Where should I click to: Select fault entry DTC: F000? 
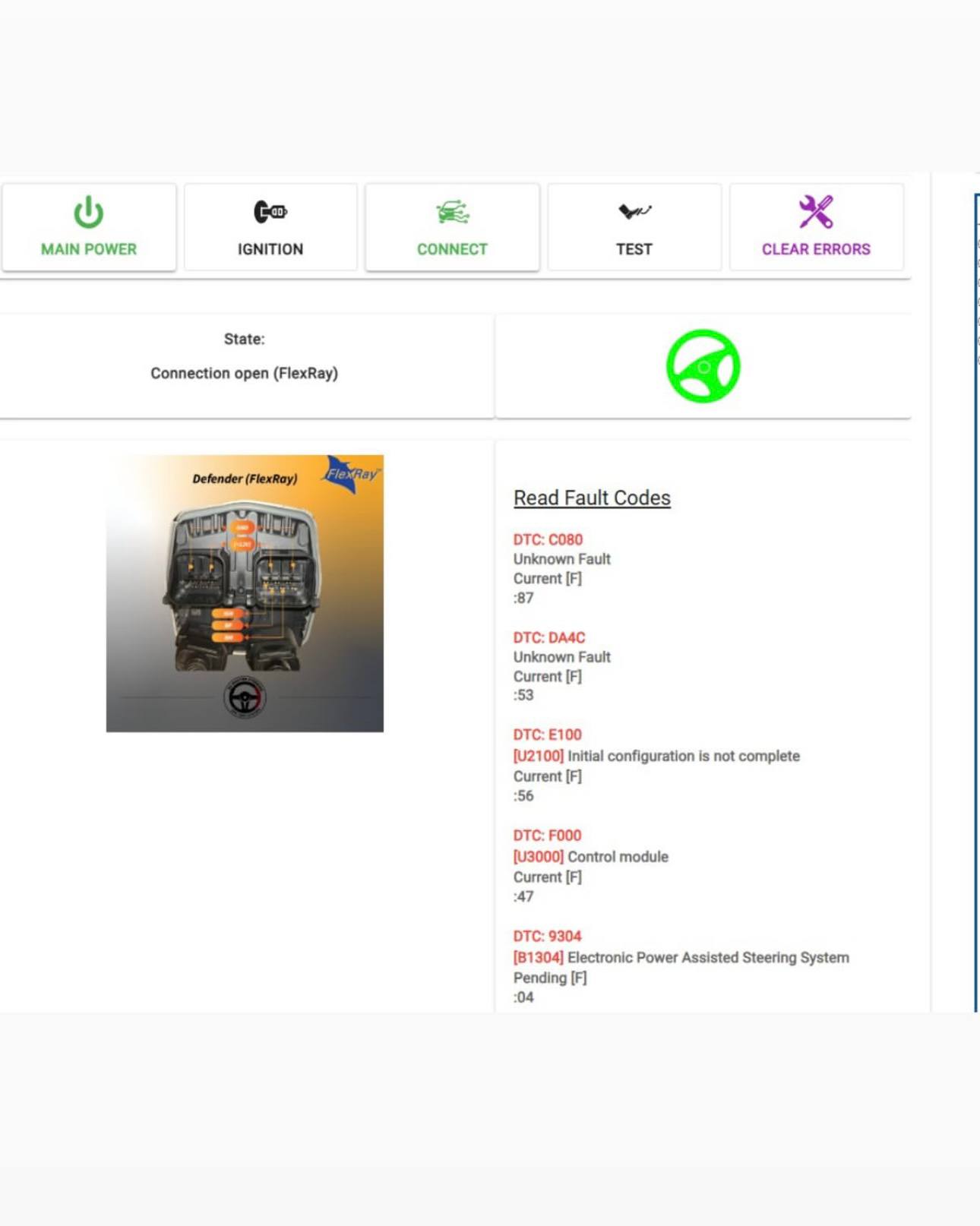click(x=547, y=835)
